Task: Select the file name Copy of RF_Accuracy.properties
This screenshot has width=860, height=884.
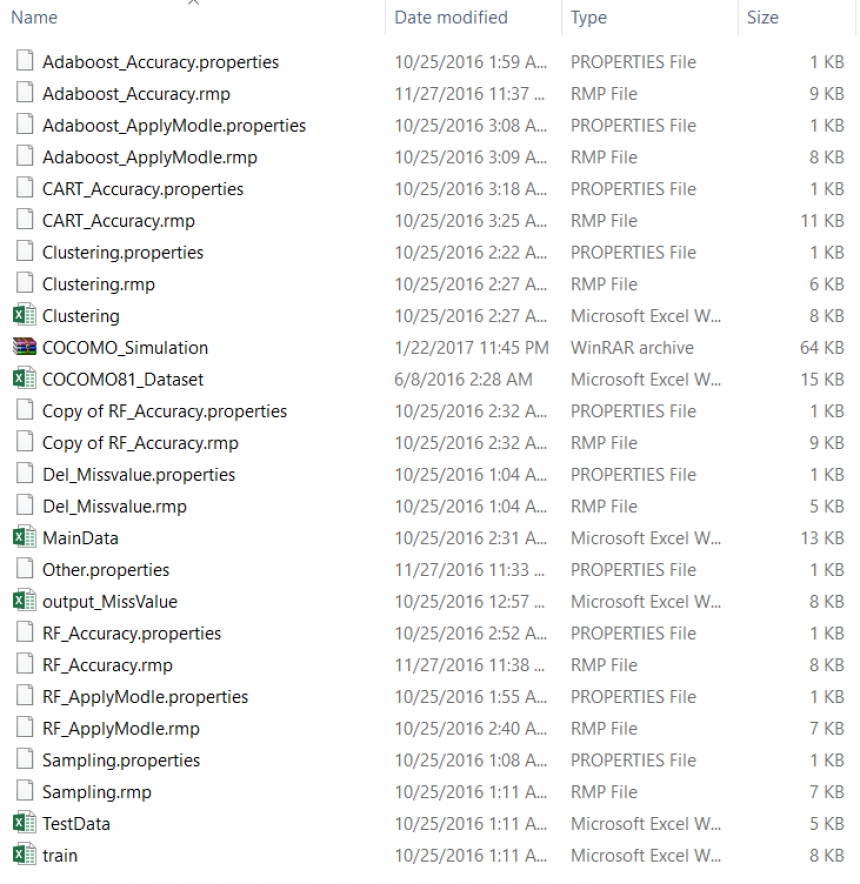Action: (x=165, y=411)
